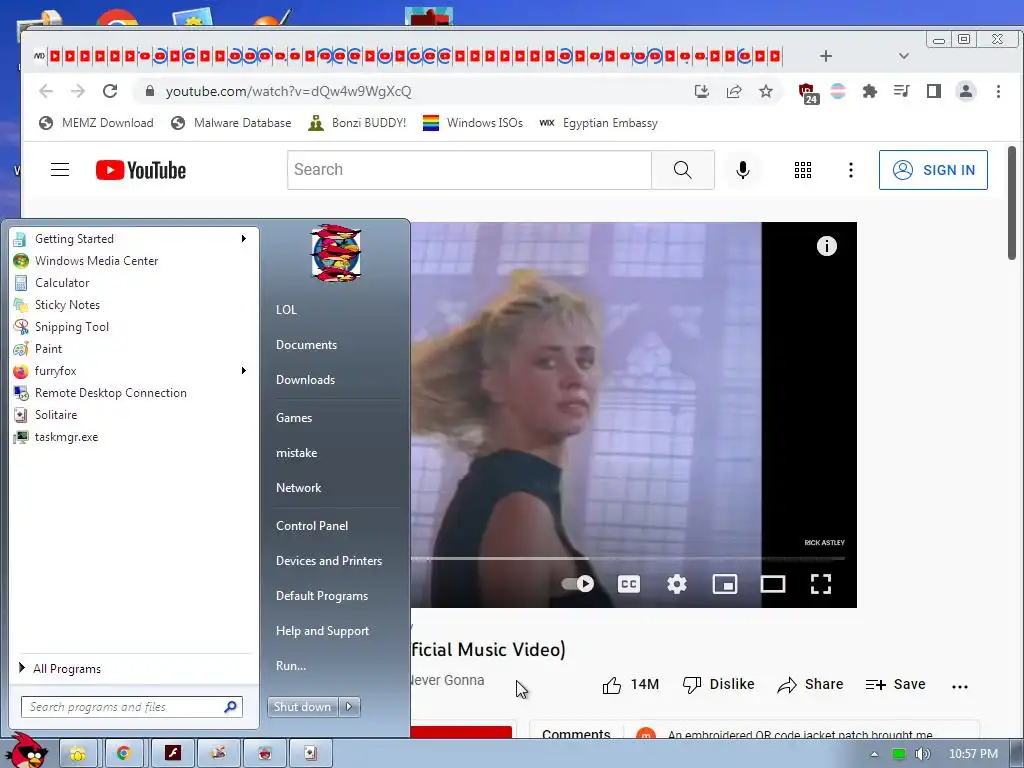Open the ad blocker extension with 24 badge
The height and width of the screenshot is (768, 1024).
pos(808,93)
